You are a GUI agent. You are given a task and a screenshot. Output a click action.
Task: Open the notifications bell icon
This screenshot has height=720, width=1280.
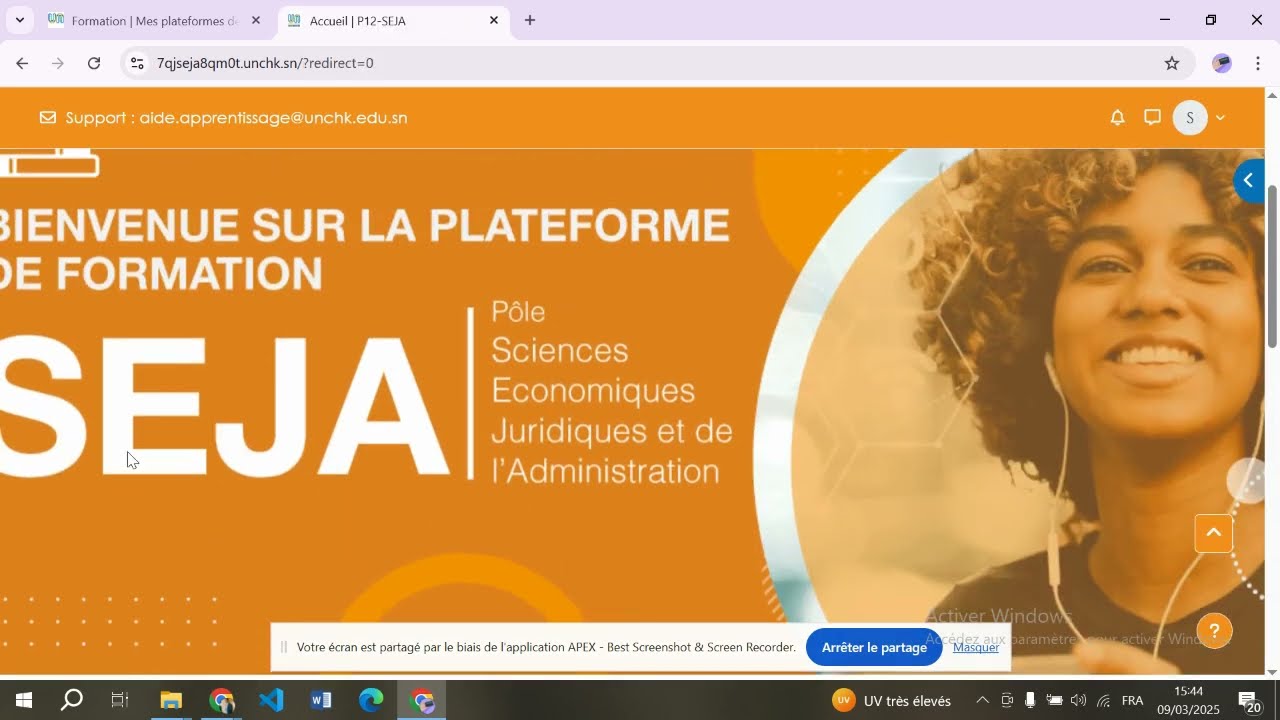1117,118
